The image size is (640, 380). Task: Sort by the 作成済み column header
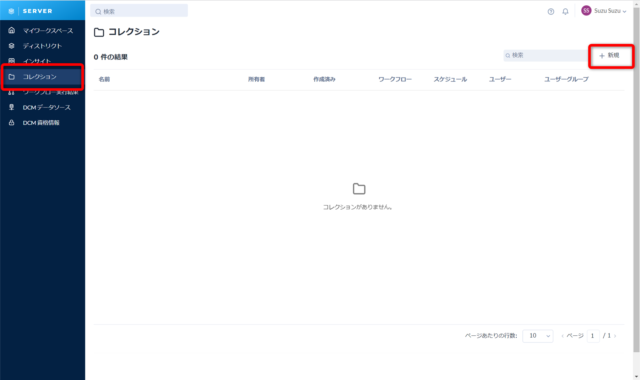click(324, 79)
